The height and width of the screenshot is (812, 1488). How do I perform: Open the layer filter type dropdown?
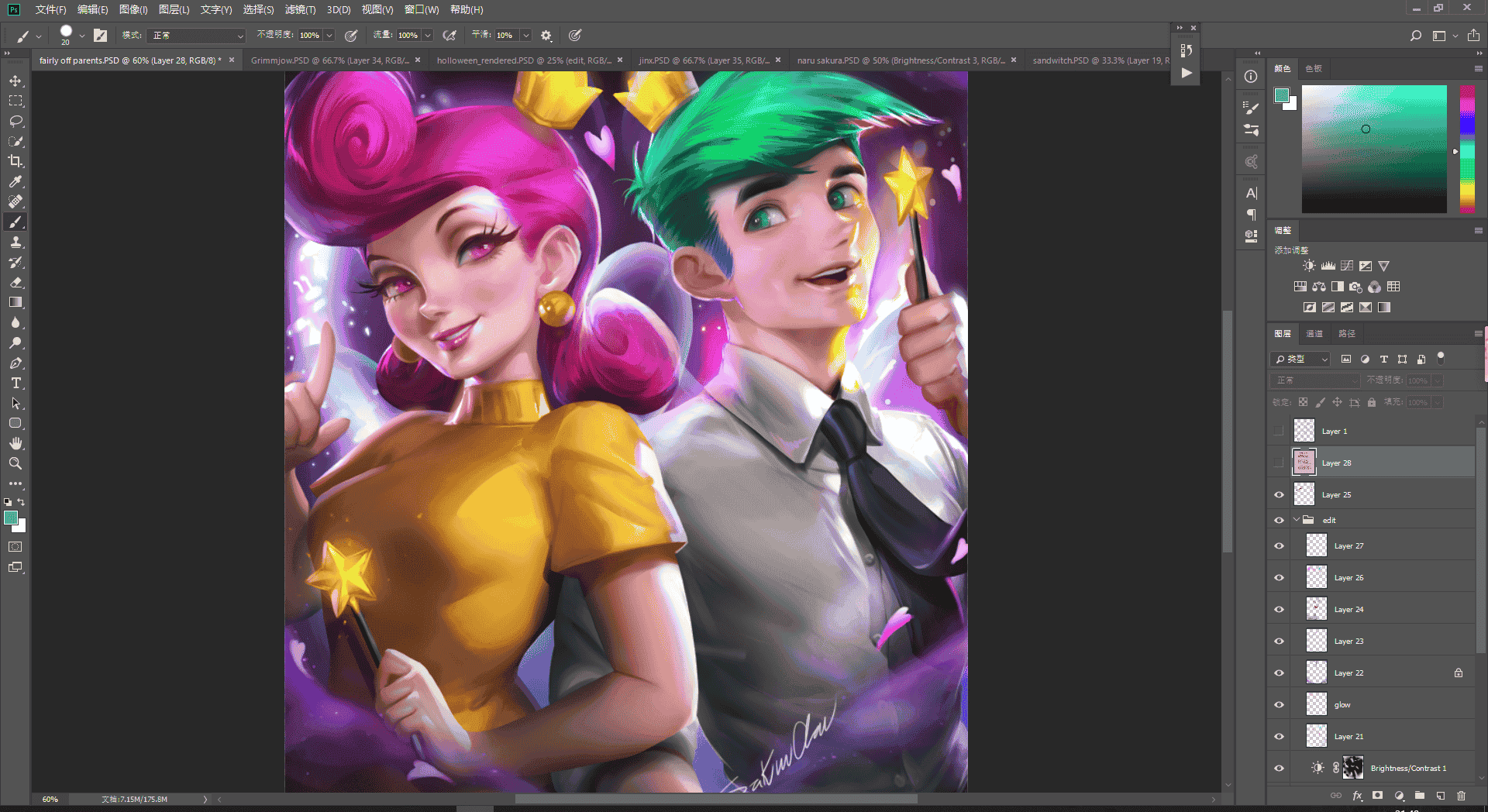coord(1301,359)
